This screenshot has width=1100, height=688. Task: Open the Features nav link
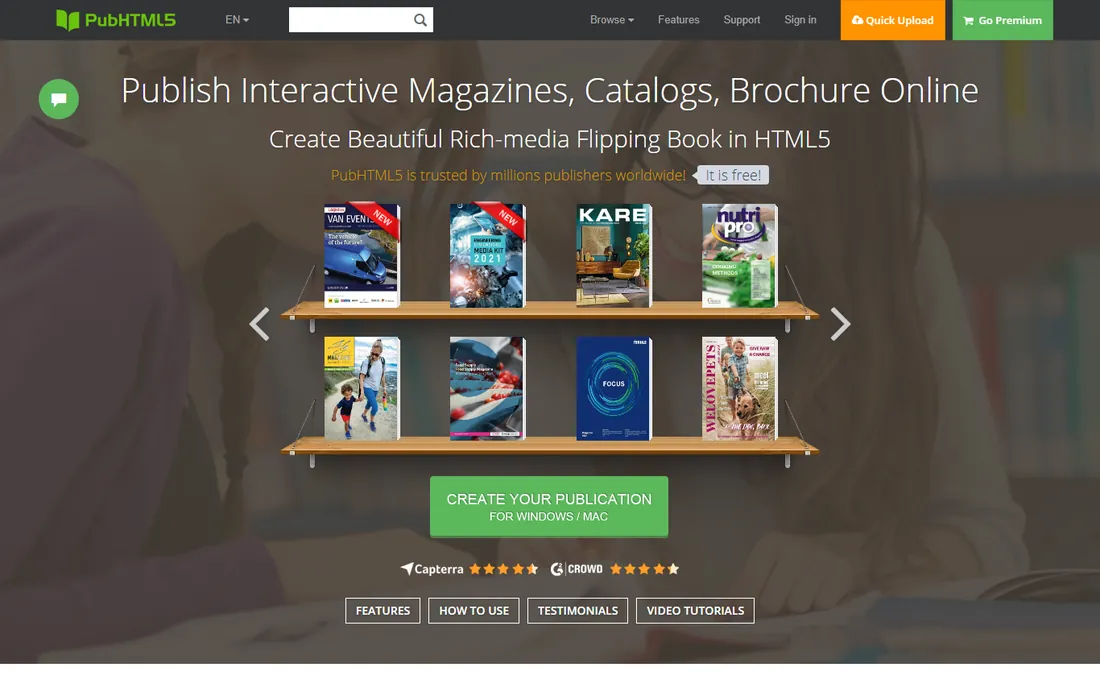coord(678,20)
